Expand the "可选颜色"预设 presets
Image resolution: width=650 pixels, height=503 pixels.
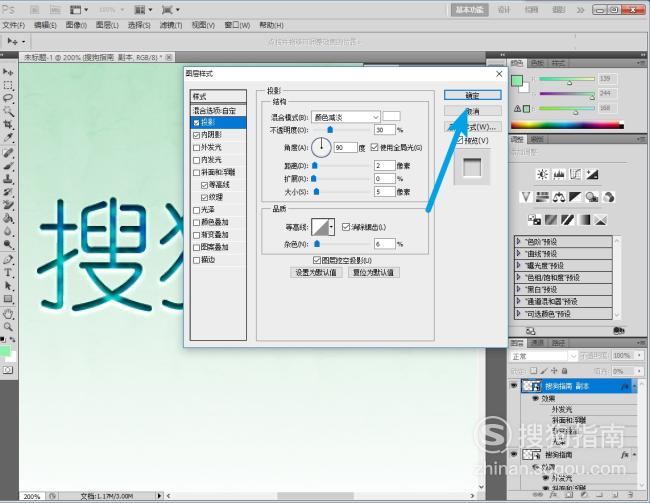(x=519, y=313)
